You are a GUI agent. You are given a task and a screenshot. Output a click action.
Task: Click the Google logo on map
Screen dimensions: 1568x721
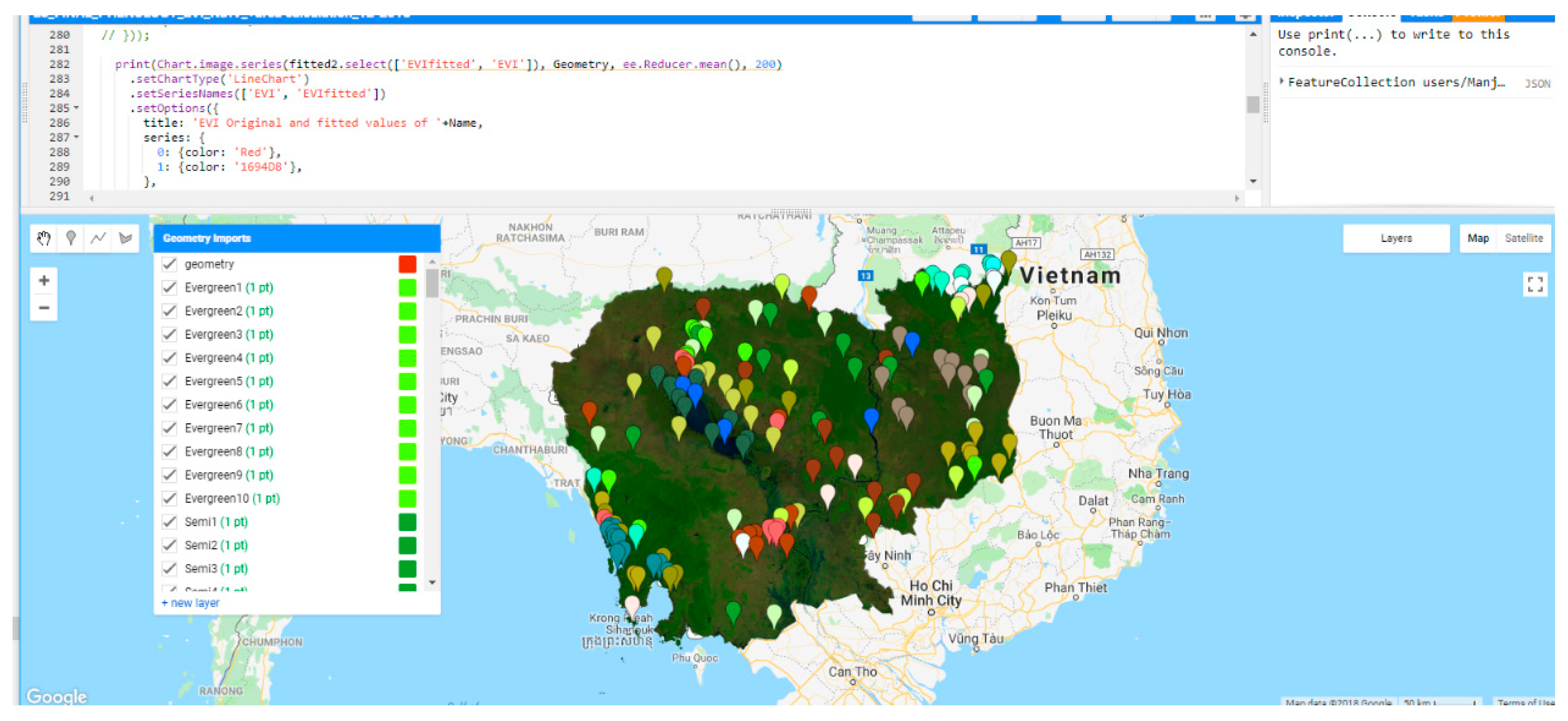(56, 695)
